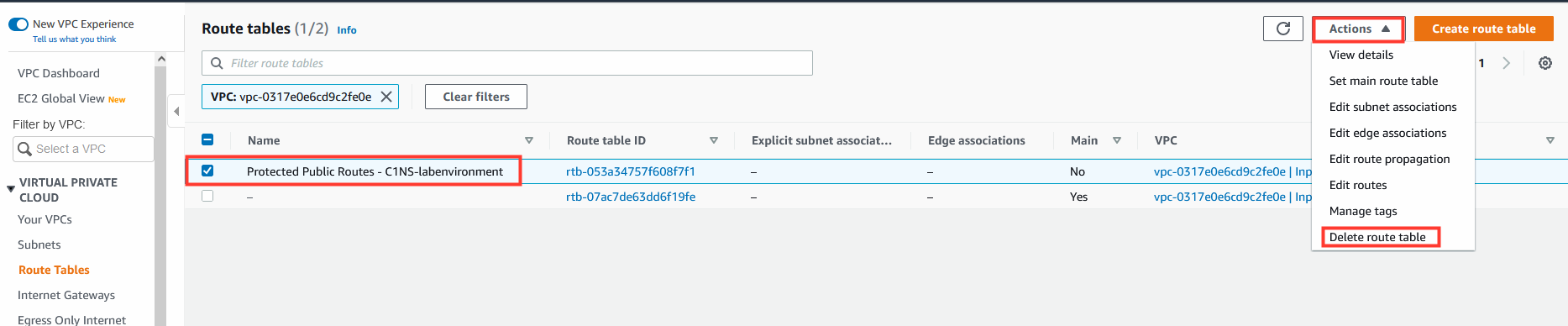Click Create route table button

[x=1484, y=29]
